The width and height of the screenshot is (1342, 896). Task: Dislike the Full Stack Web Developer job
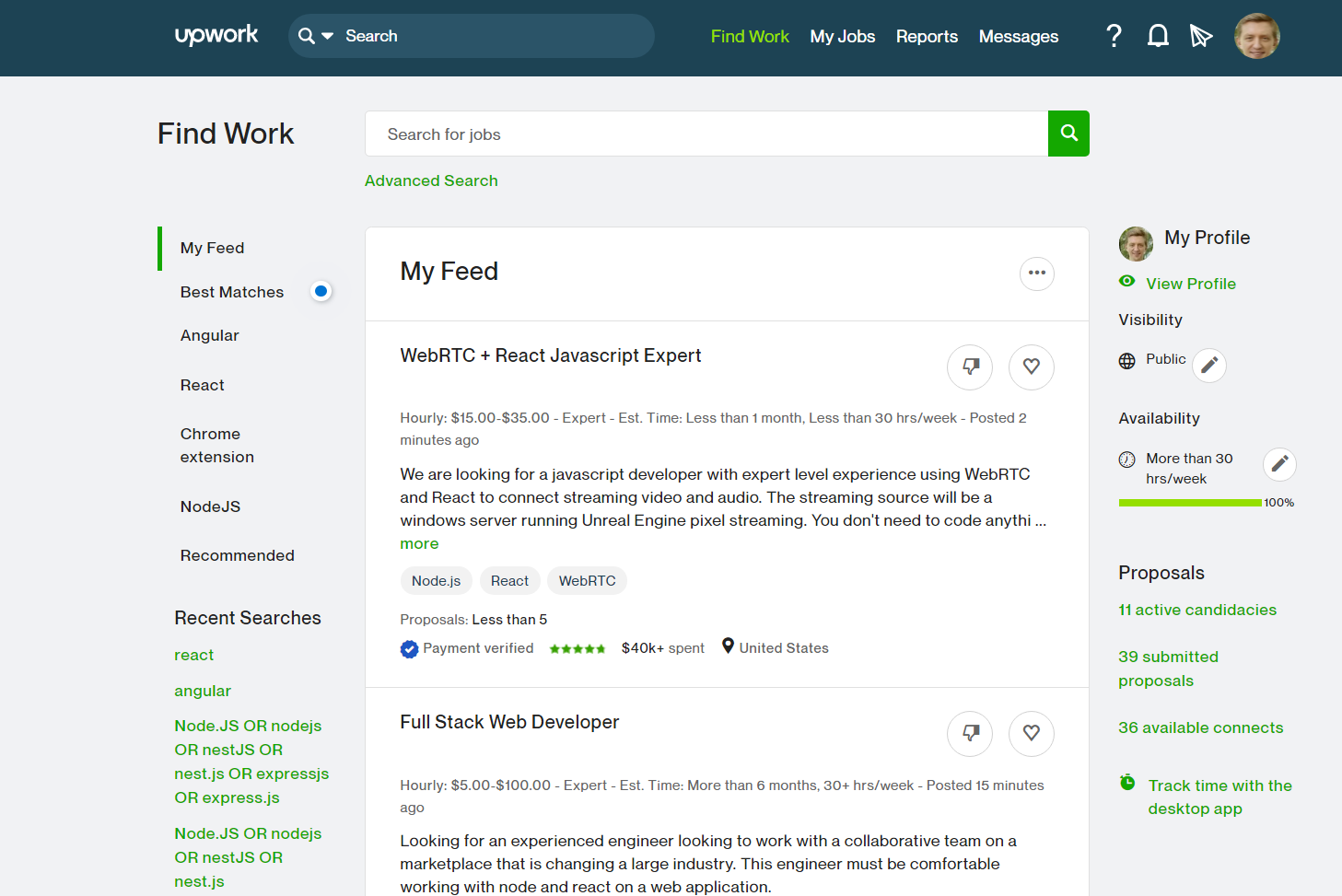click(970, 733)
